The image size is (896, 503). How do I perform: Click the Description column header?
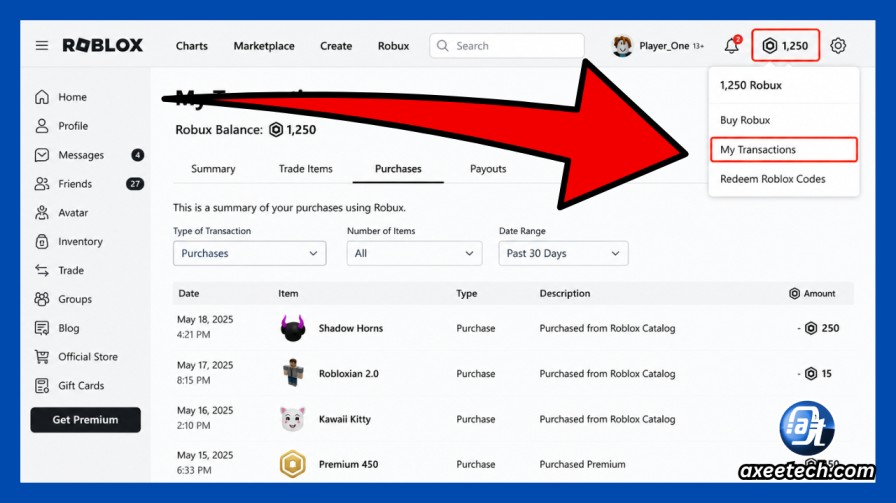(x=565, y=293)
